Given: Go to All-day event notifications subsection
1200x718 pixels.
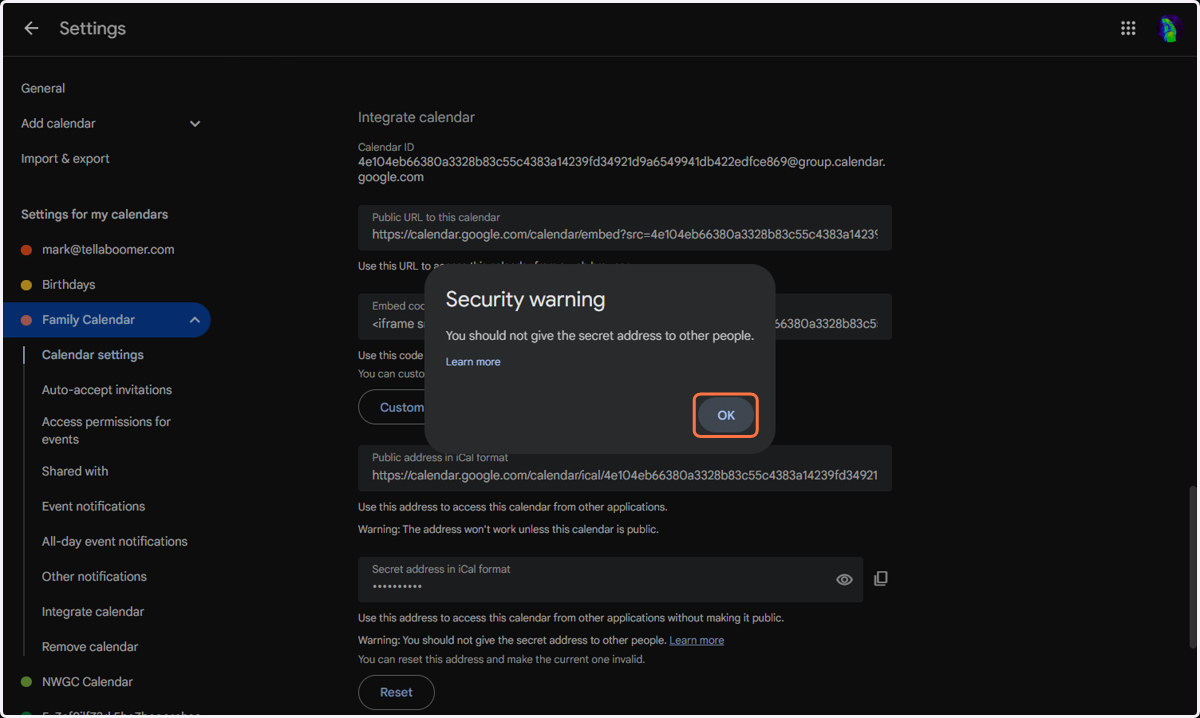Looking at the screenshot, I should click(115, 541).
